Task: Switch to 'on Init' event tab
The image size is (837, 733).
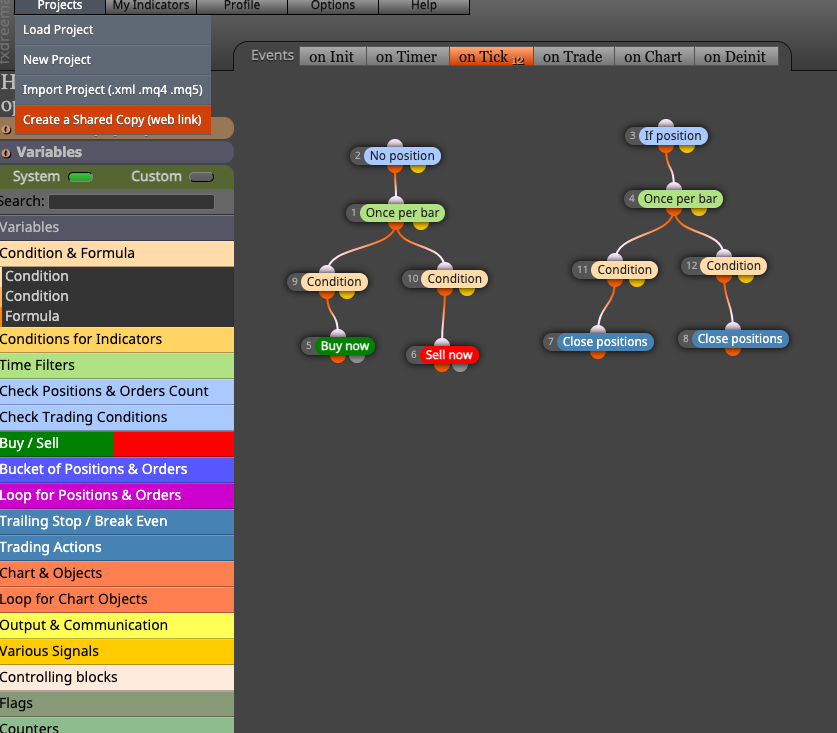Action: point(331,57)
